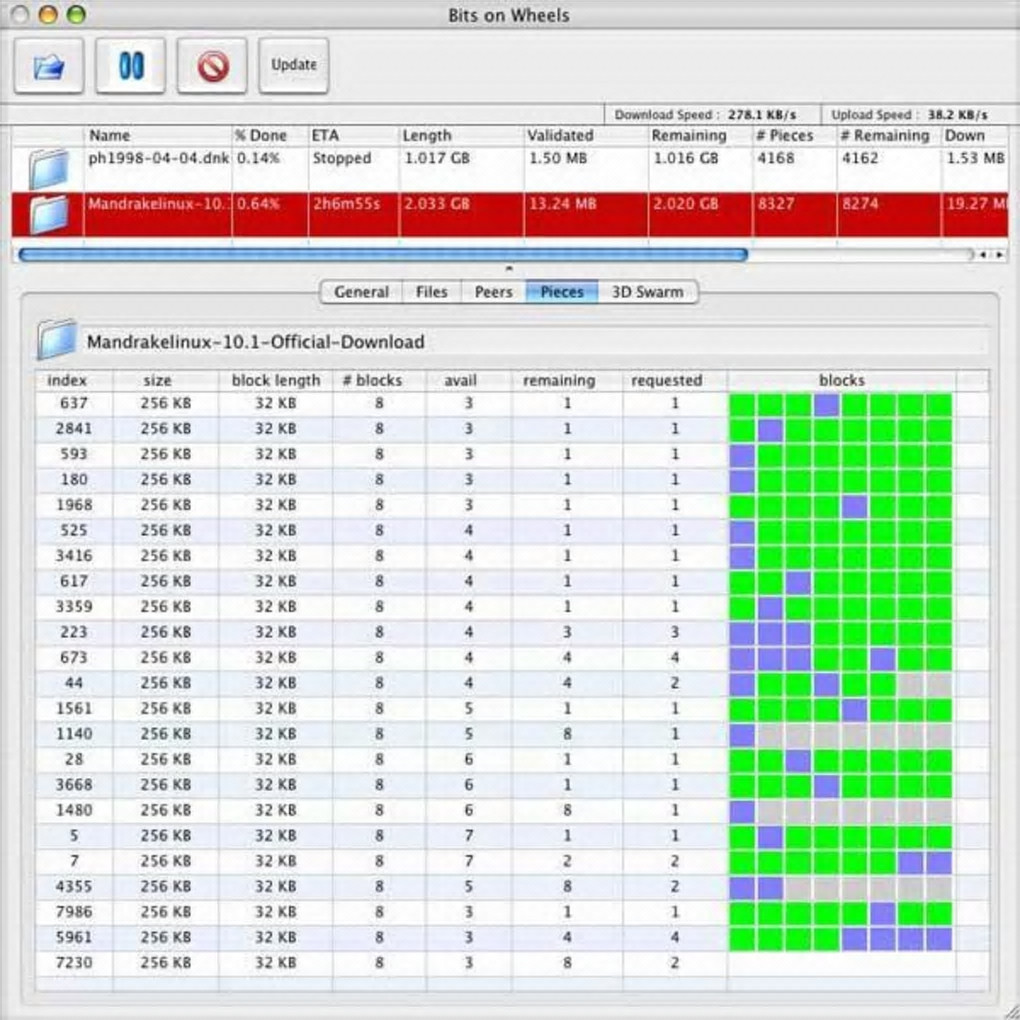Switch to the Peers tab
Image resolution: width=1020 pixels, height=1020 pixels.
494,292
